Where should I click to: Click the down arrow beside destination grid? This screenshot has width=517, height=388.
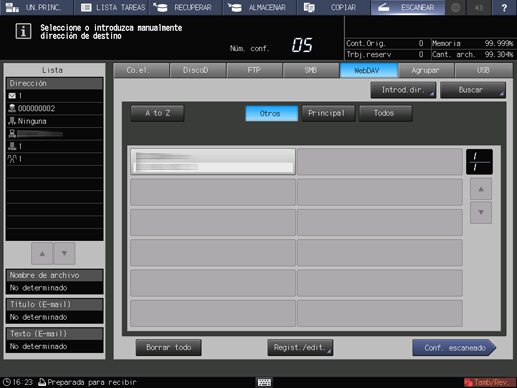(481, 212)
